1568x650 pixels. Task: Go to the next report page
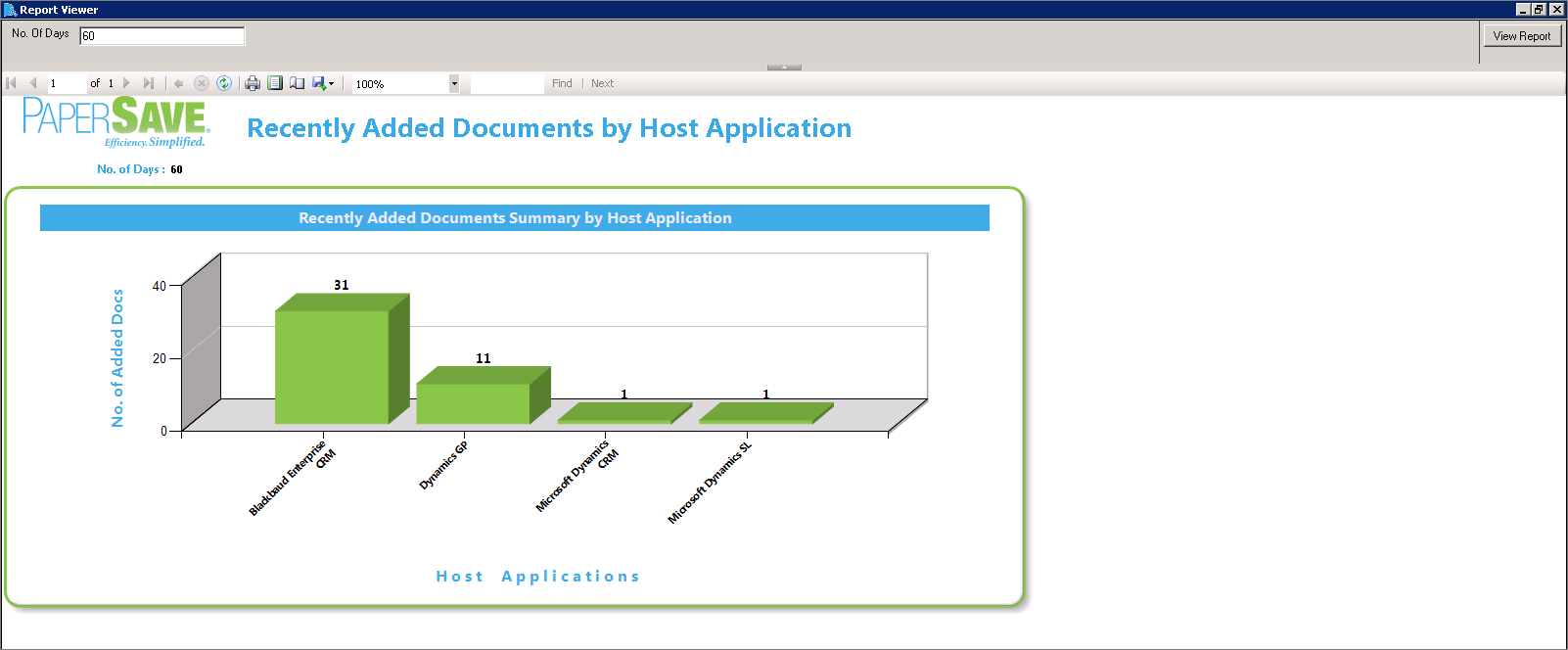[x=126, y=83]
